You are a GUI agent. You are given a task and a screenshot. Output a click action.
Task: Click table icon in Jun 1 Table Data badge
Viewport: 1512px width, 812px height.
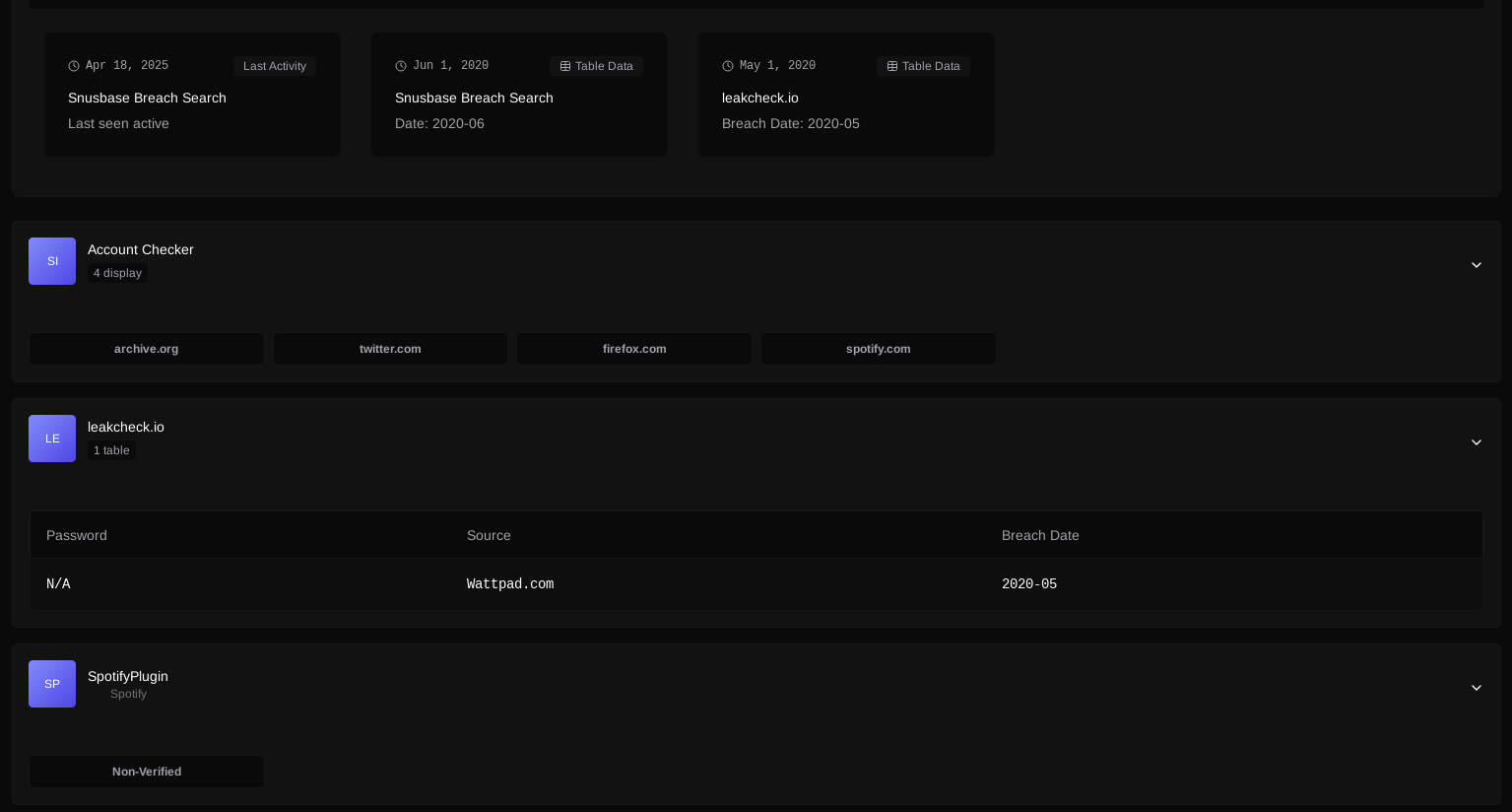point(565,66)
